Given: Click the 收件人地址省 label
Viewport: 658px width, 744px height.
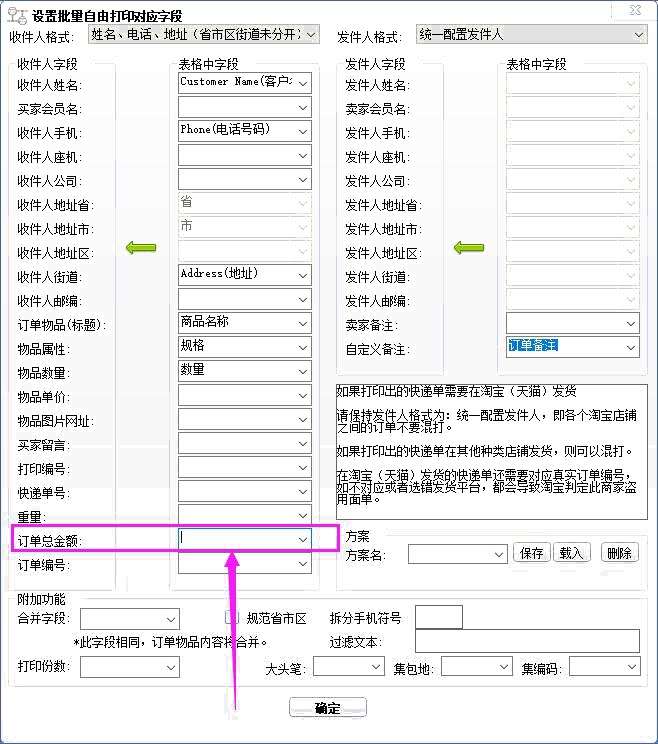Looking at the screenshot, I should [x=56, y=205].
